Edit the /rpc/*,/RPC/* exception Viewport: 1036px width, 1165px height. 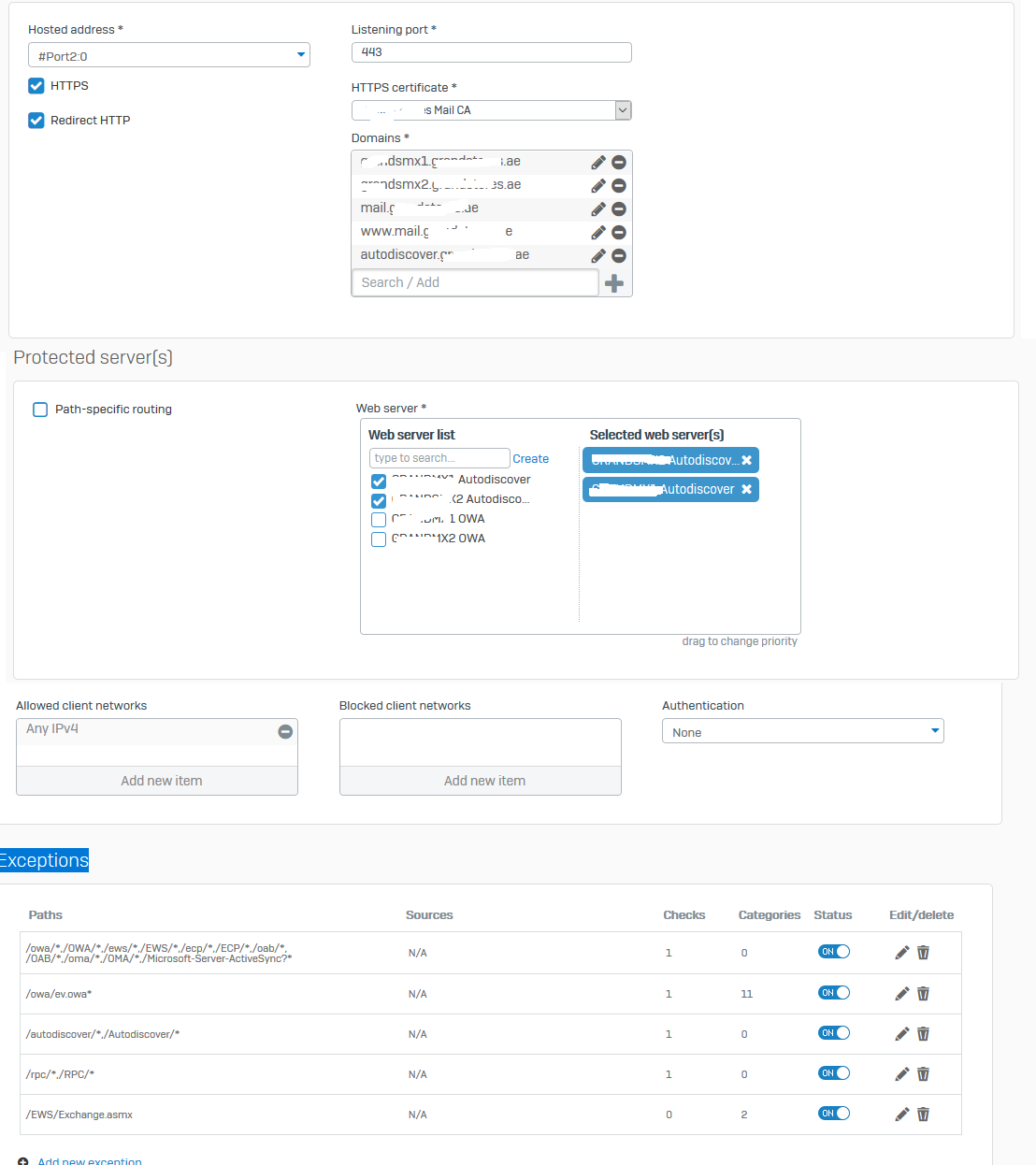[901, 1074]
